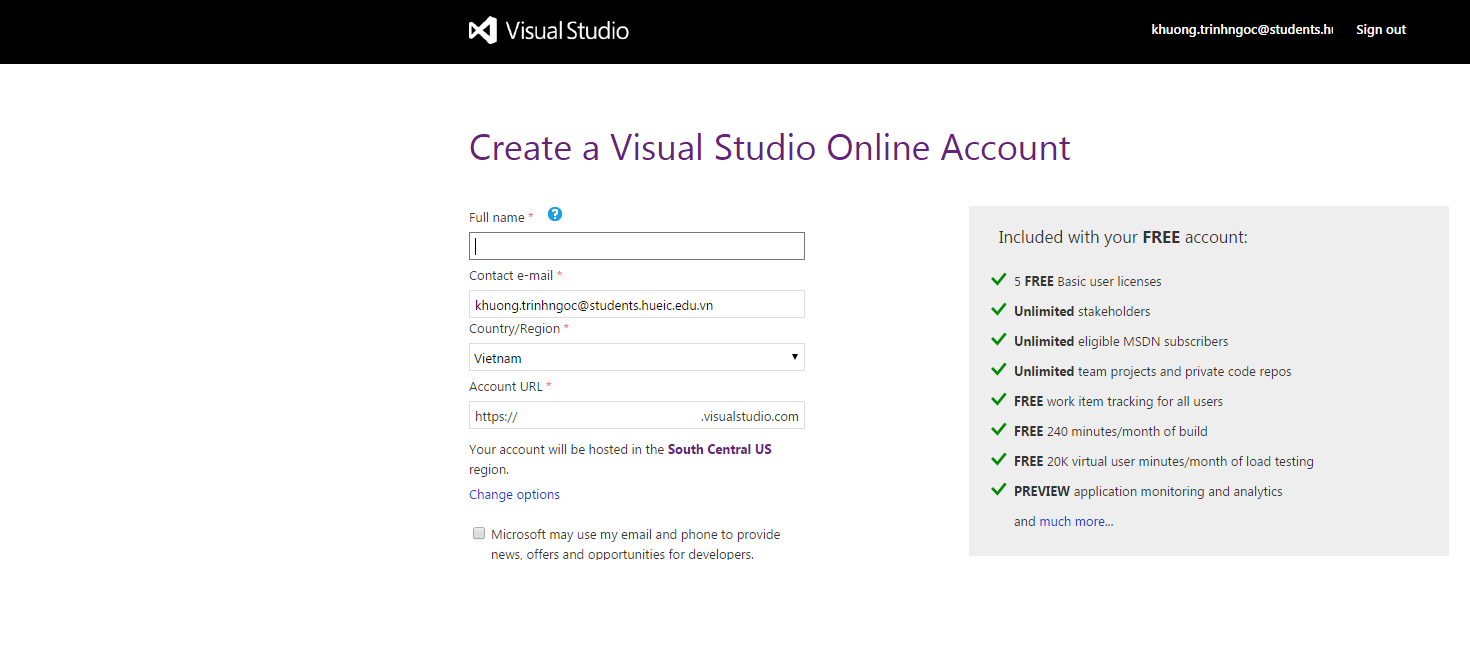Click checkmark icon beside Unlimited stakeholders
The width and height of the screenshot is (1470, 648).
pyautogui.click(x=998, y=310)
